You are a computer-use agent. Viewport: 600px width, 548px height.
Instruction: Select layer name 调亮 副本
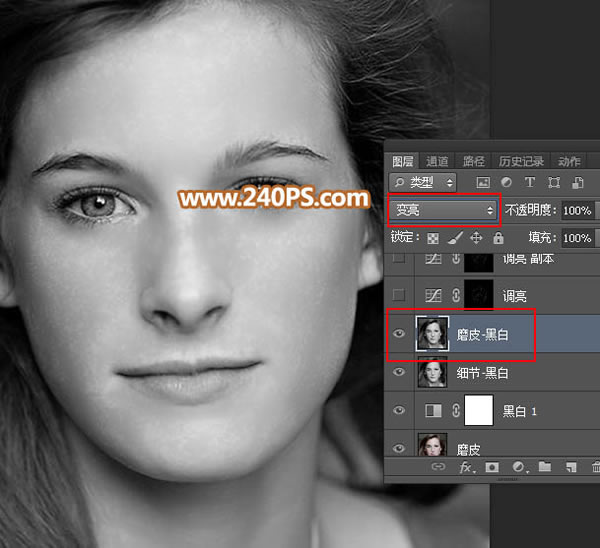coord(528,259)
